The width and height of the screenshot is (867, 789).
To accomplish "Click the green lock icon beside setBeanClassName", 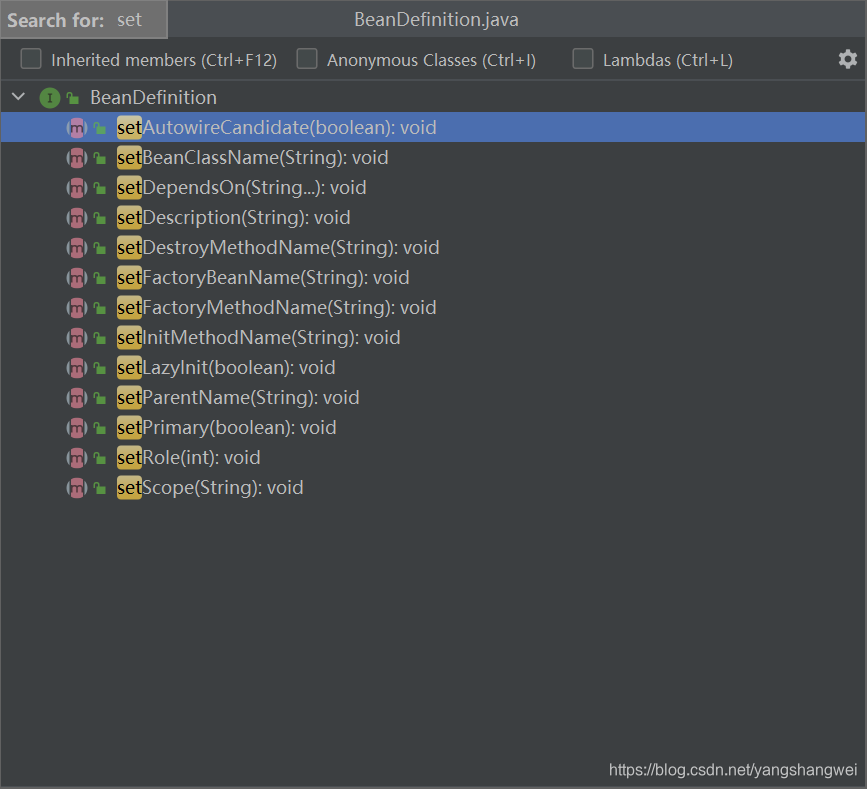I will click(100, 158).
